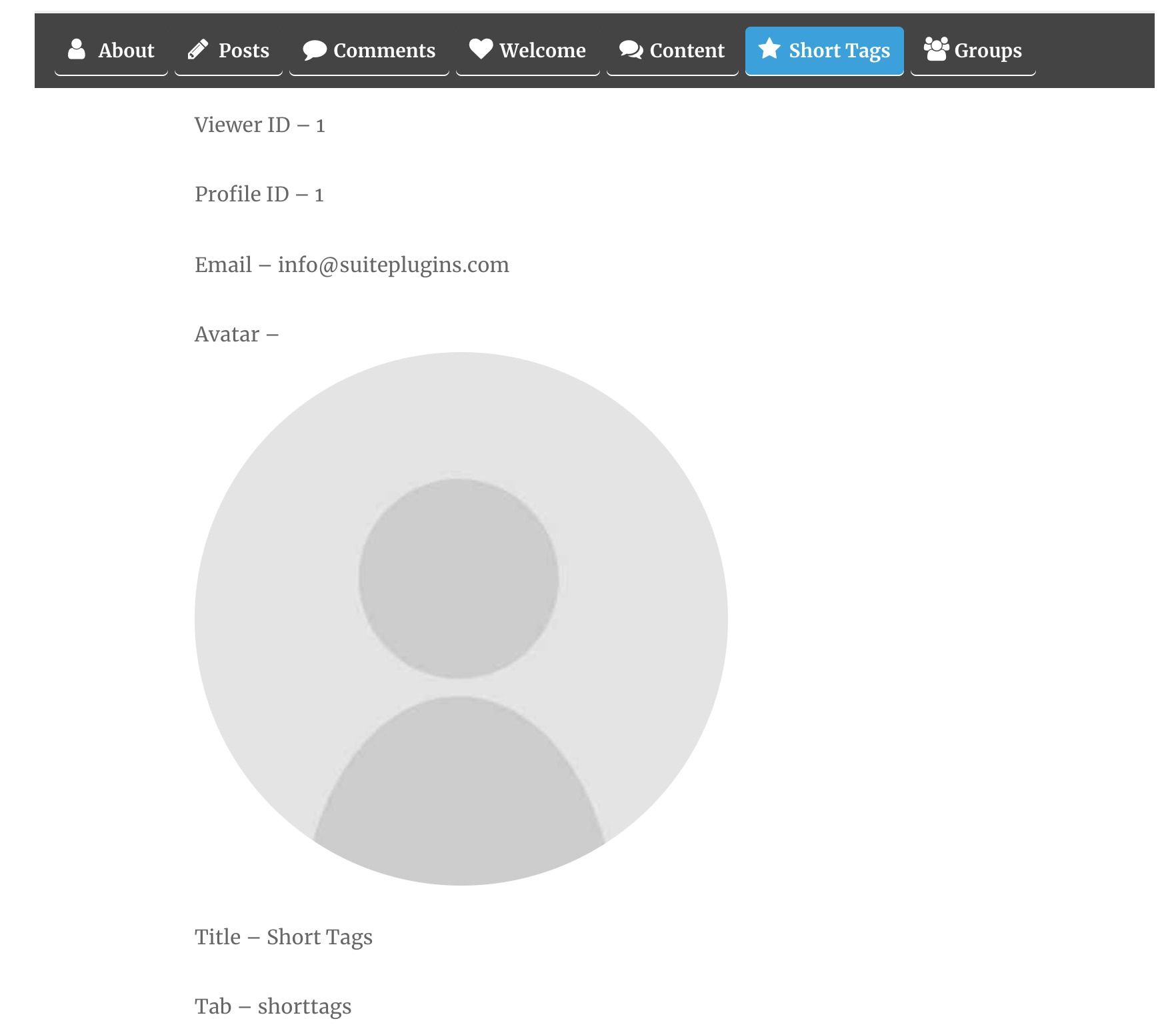1176x1027 pixels.
Task: Click the heart icon beside Welcome
Action: (x=481, y=49)
